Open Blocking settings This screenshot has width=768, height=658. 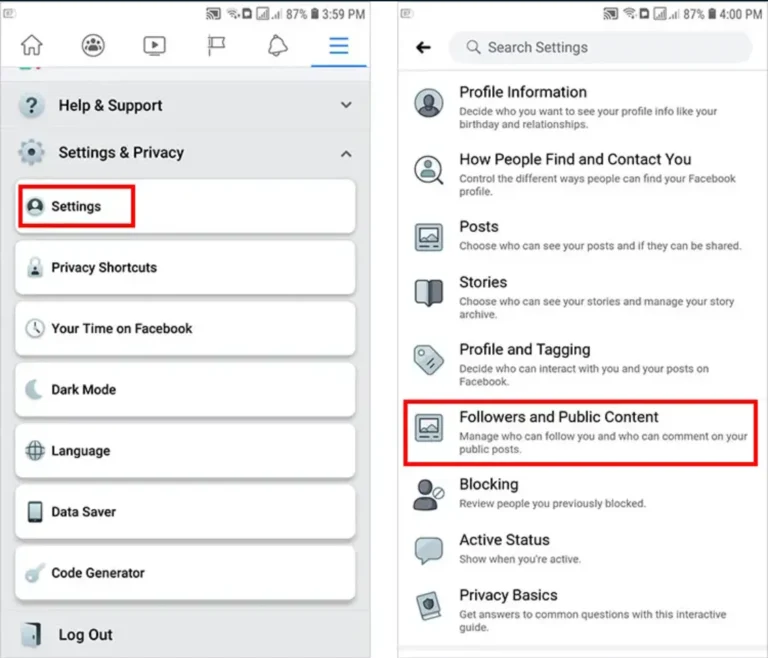click(x=583, y=493)
